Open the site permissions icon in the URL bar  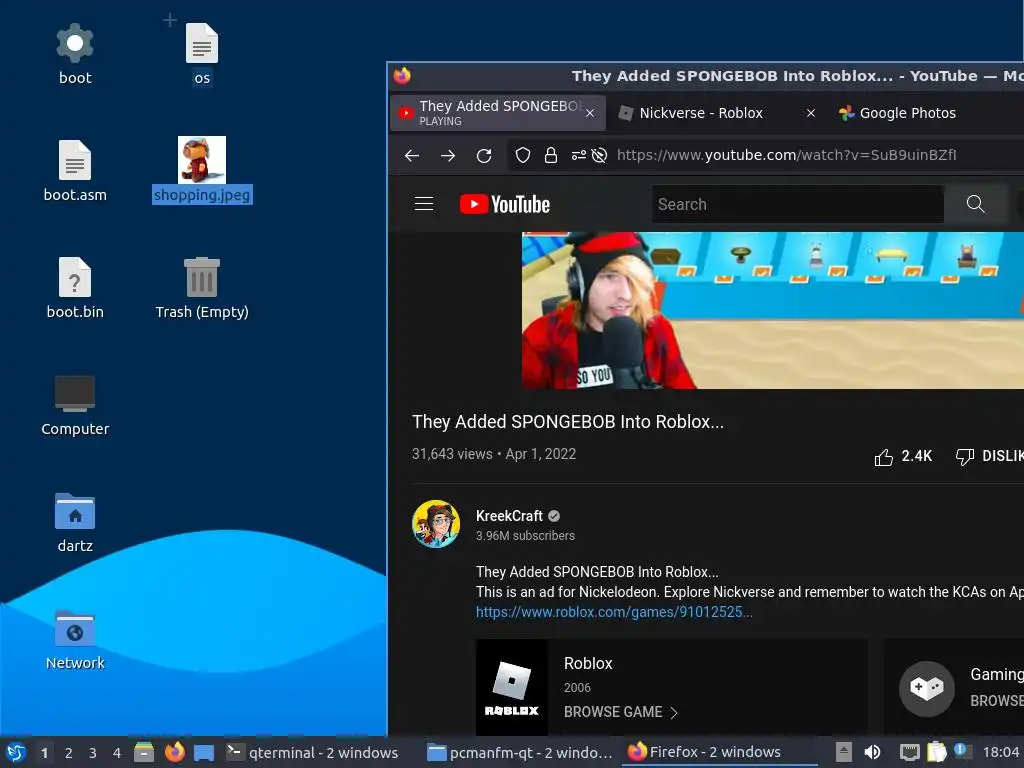click(579, 155)
